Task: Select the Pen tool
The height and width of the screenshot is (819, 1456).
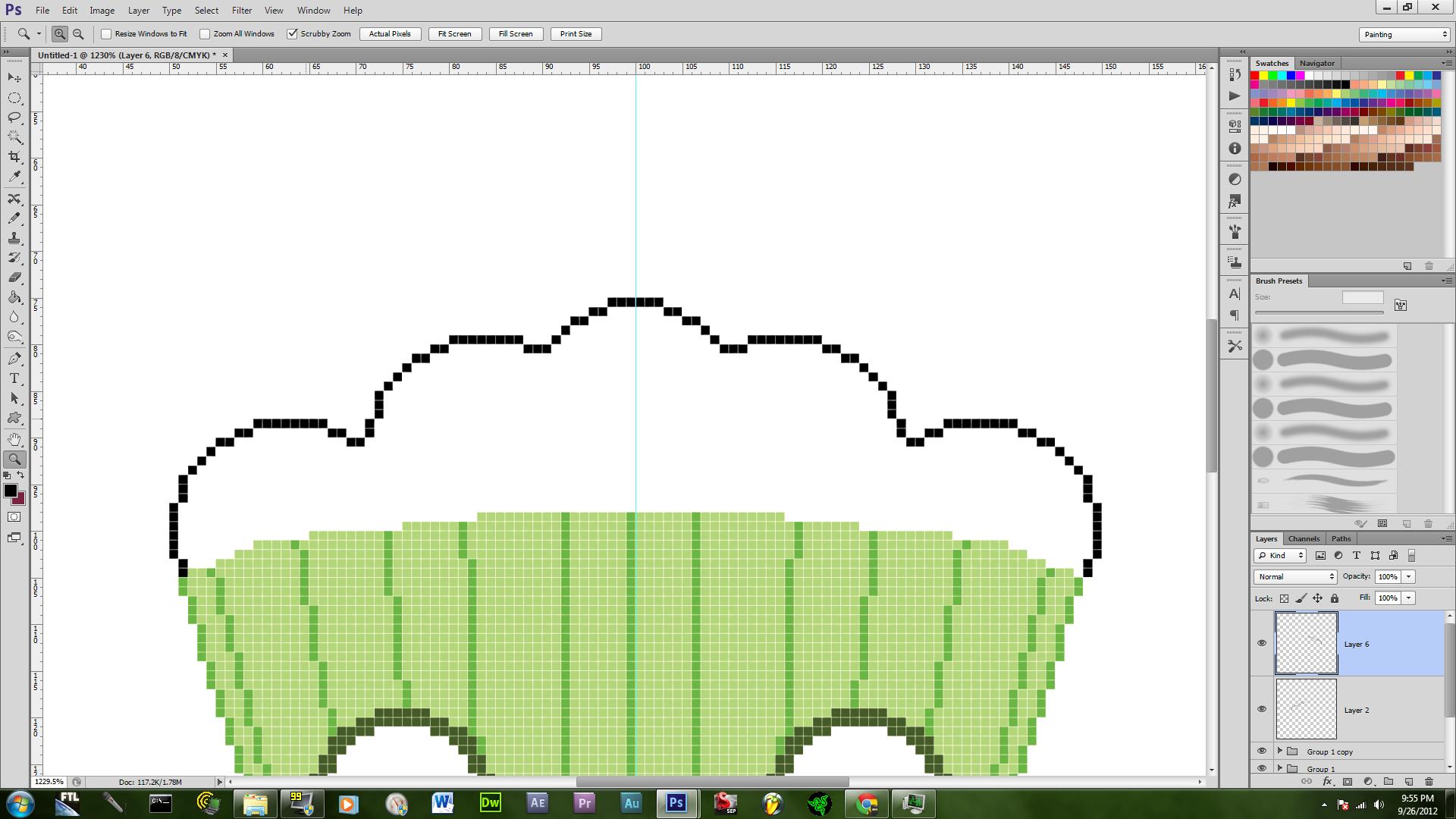Action: click(x=14, y=359)
